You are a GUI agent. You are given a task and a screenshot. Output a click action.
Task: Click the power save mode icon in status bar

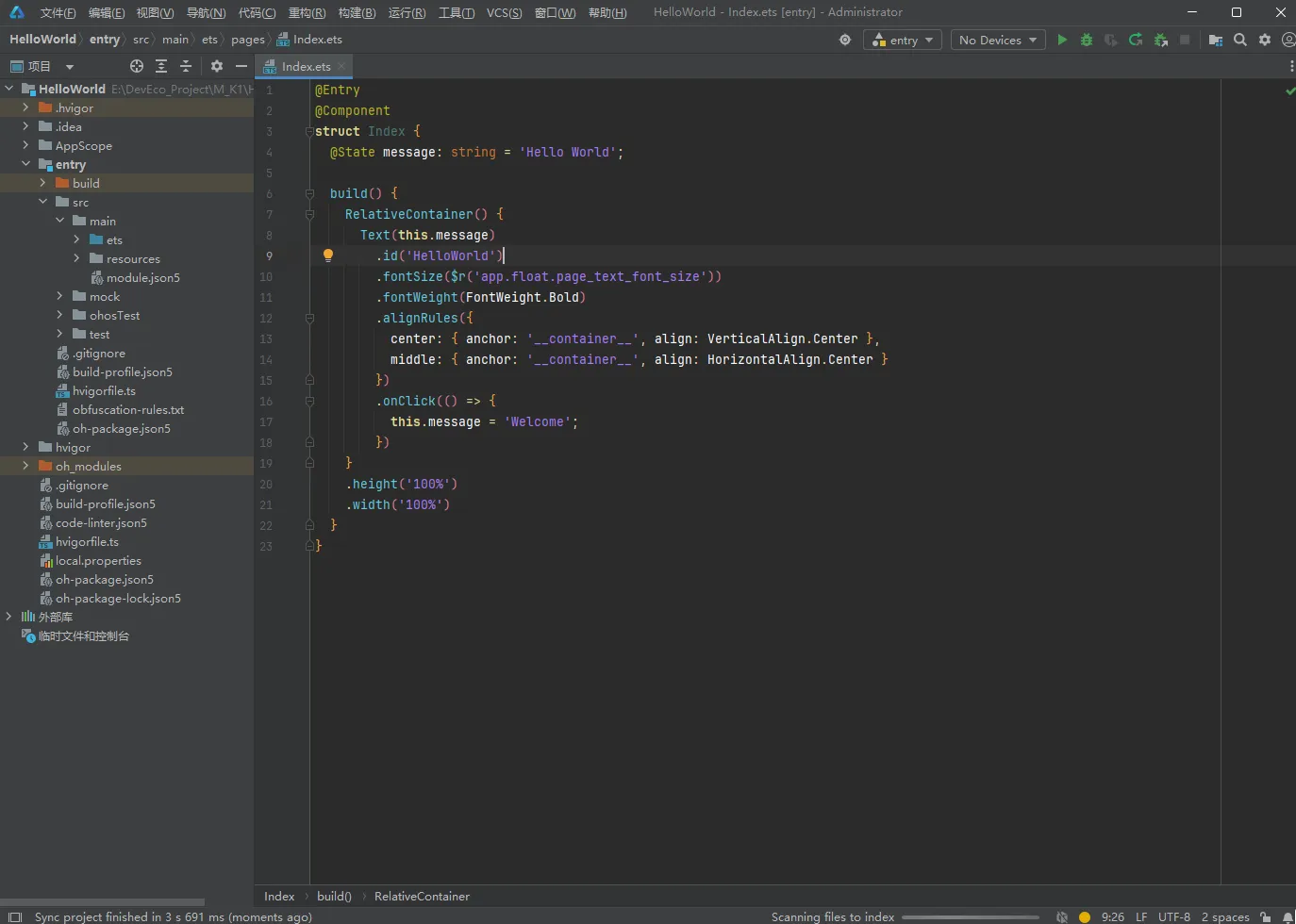[1062, 916]
